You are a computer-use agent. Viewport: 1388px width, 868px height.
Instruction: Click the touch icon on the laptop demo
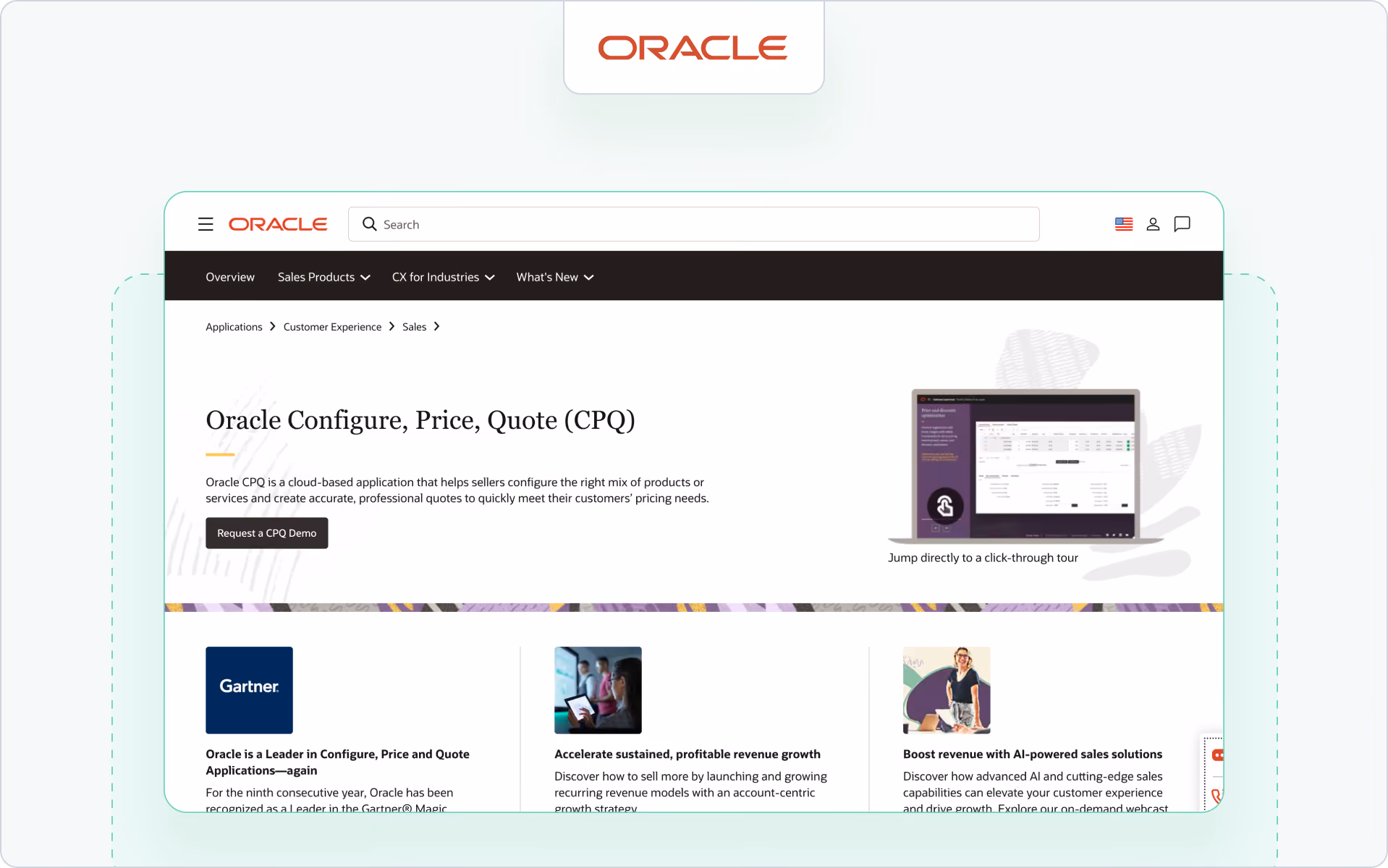[x=945, y=506]
